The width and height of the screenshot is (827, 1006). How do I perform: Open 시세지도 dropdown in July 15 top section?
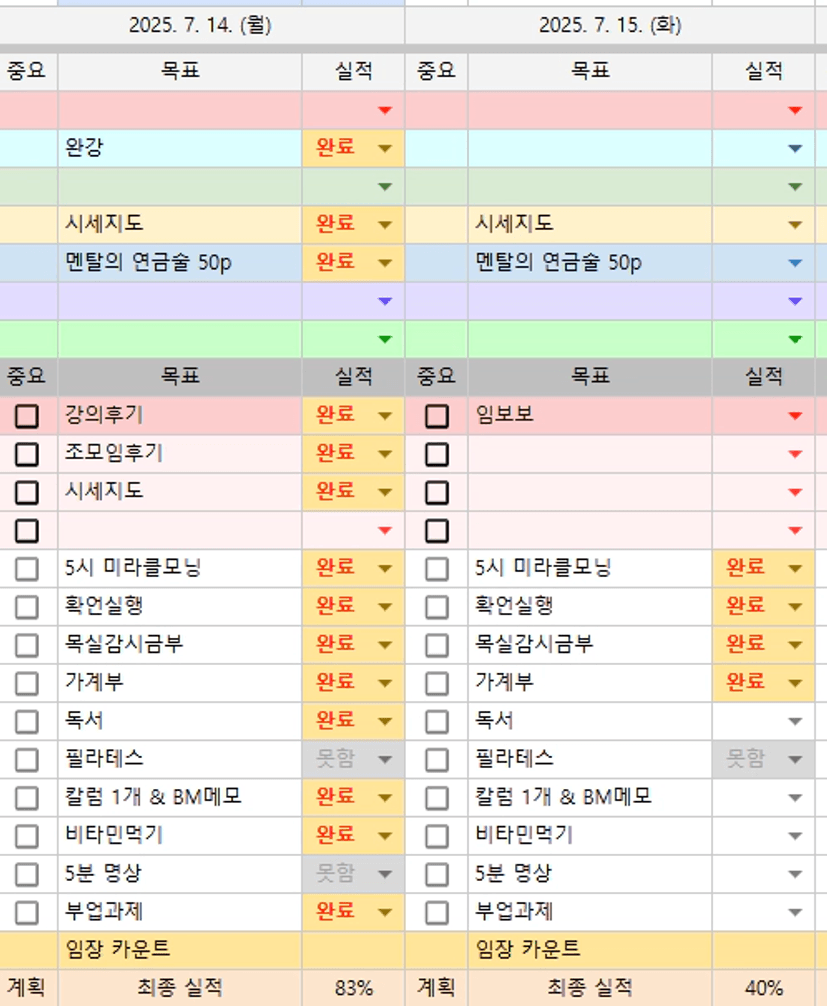[795, 225]
